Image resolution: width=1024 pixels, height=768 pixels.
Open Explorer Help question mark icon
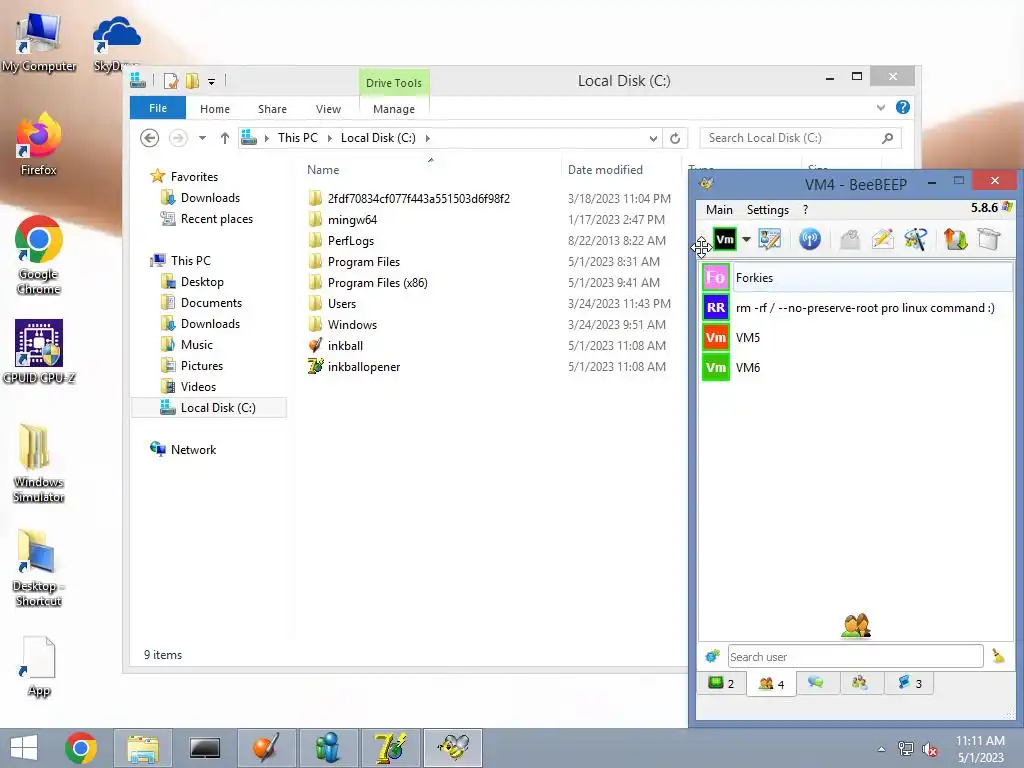click(x=903, y=107)
